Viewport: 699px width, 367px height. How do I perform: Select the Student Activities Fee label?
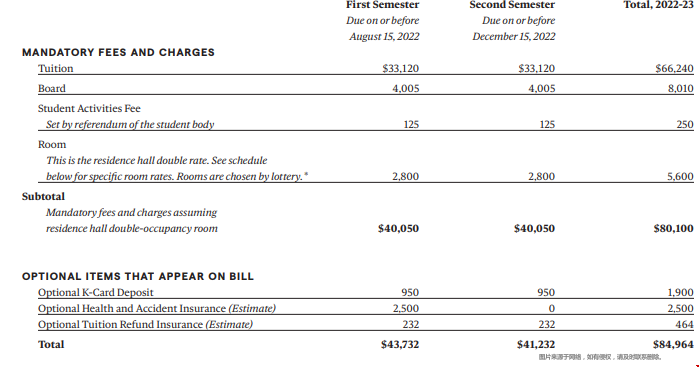(x=89, y=108)
